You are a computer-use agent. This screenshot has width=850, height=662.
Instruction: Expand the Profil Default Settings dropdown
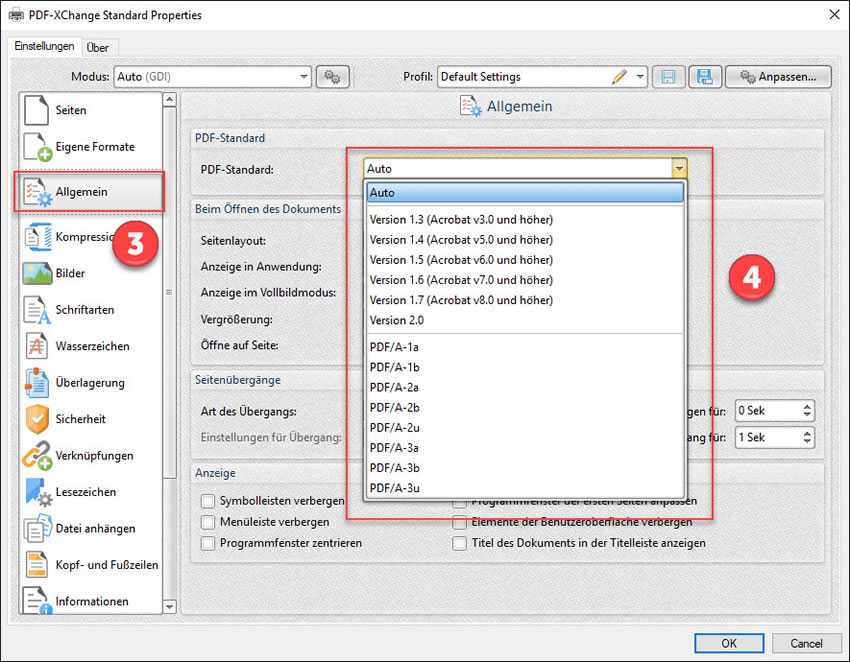[x=640, y=77]
